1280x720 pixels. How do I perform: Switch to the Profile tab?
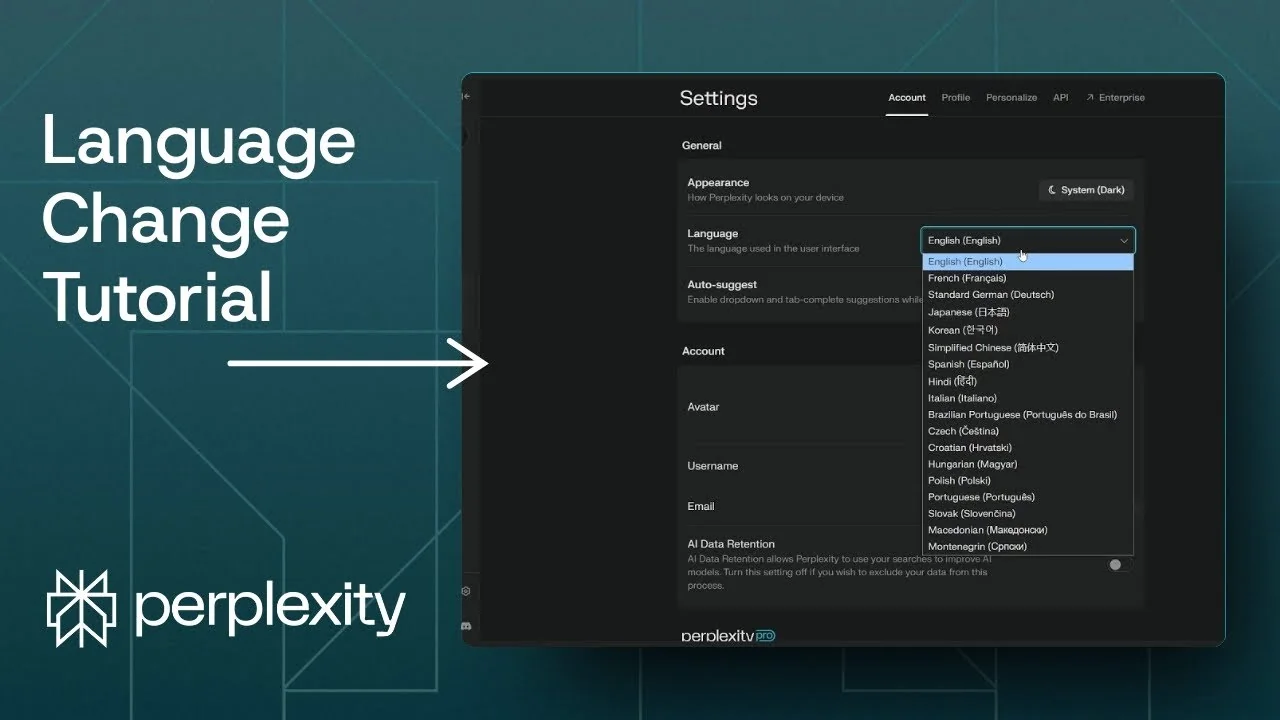(955, 97)
